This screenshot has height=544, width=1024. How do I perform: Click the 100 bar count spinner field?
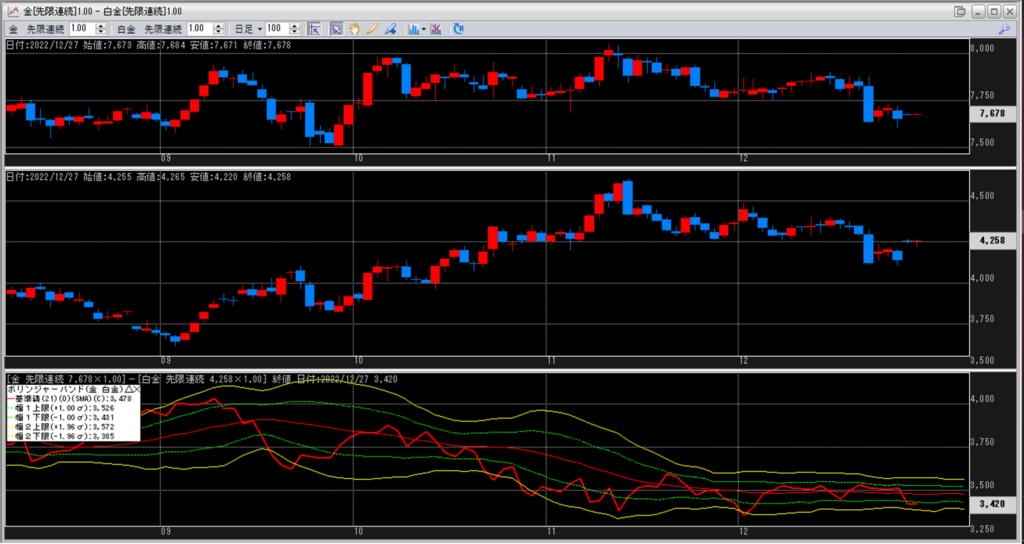tap(276, 29)
